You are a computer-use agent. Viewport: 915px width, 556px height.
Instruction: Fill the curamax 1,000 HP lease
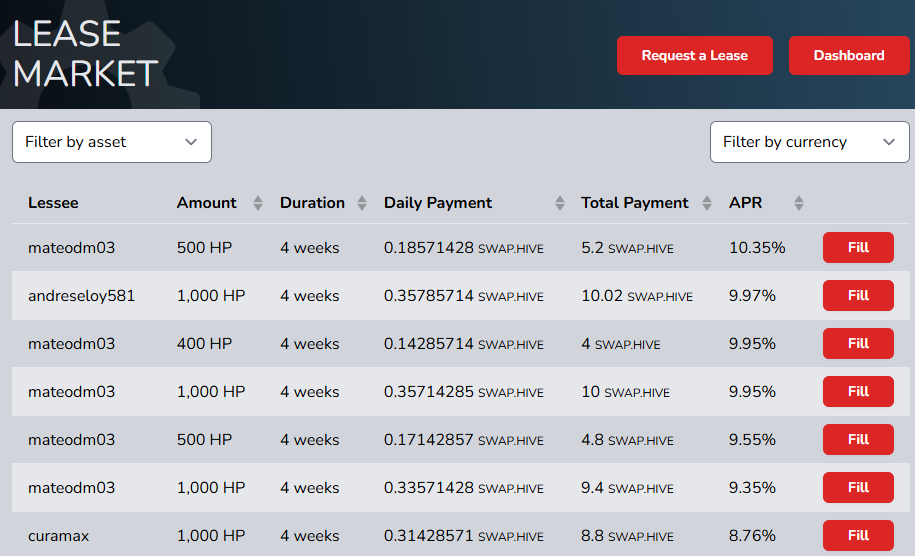click(858, 535)
